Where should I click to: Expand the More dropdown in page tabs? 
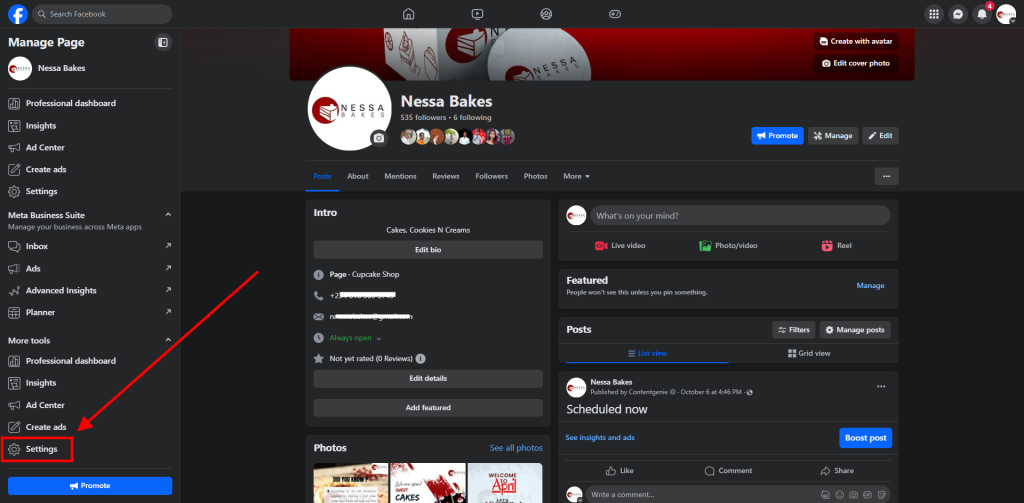click(577, 176)
